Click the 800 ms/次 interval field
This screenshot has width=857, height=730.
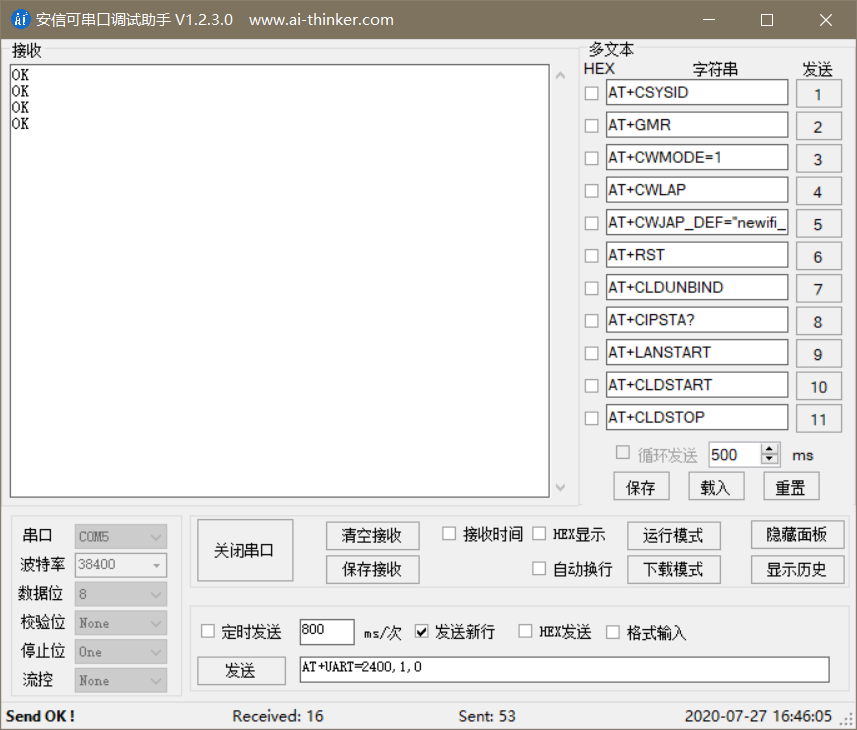click(x=327, y=632)
